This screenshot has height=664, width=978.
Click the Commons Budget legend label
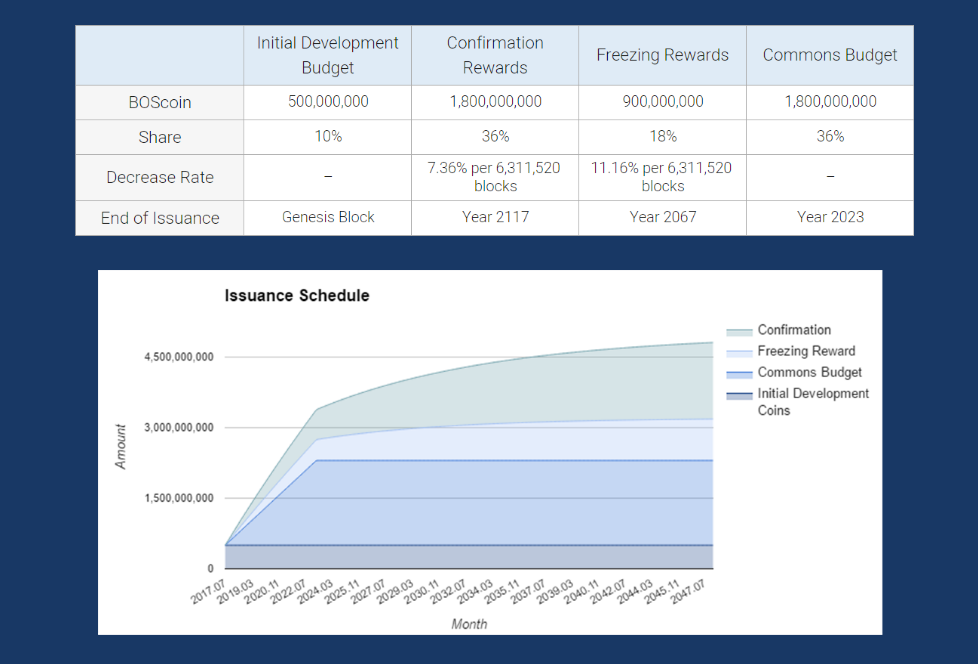pyautogui.click(x=809, y=372)
